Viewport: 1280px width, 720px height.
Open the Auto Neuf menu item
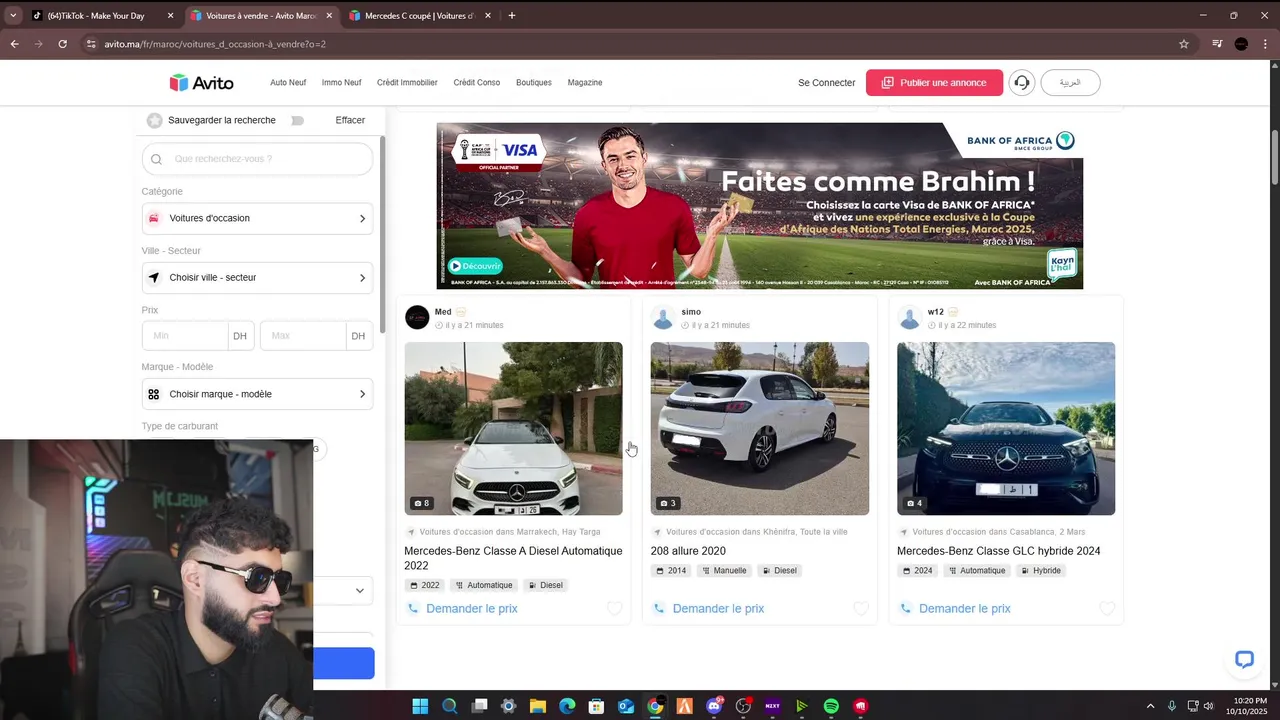(x=288, y=83)
